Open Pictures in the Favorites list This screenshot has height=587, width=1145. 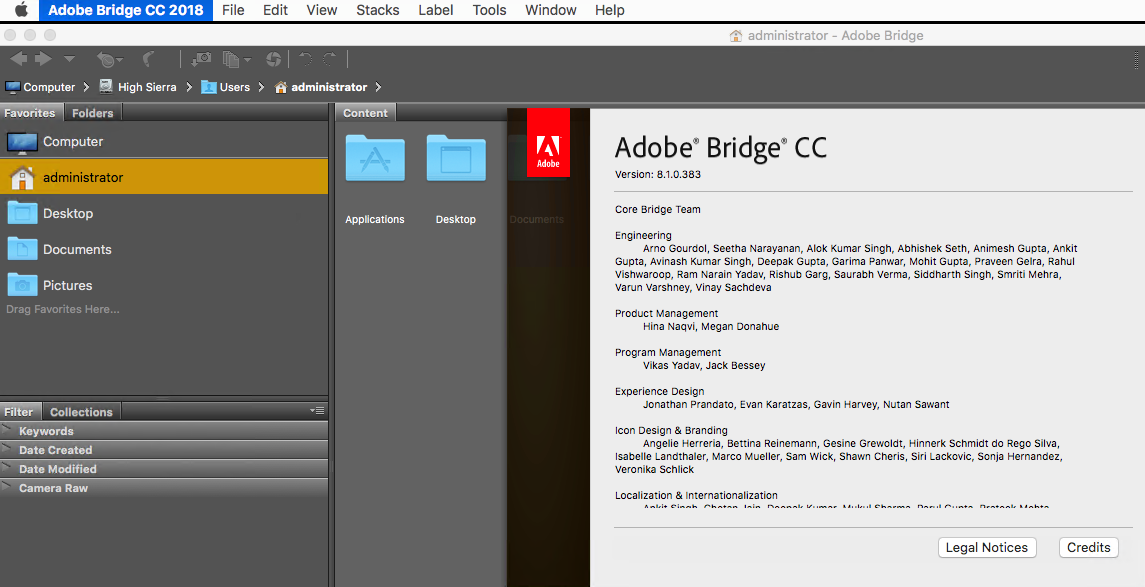coord(164,285)
